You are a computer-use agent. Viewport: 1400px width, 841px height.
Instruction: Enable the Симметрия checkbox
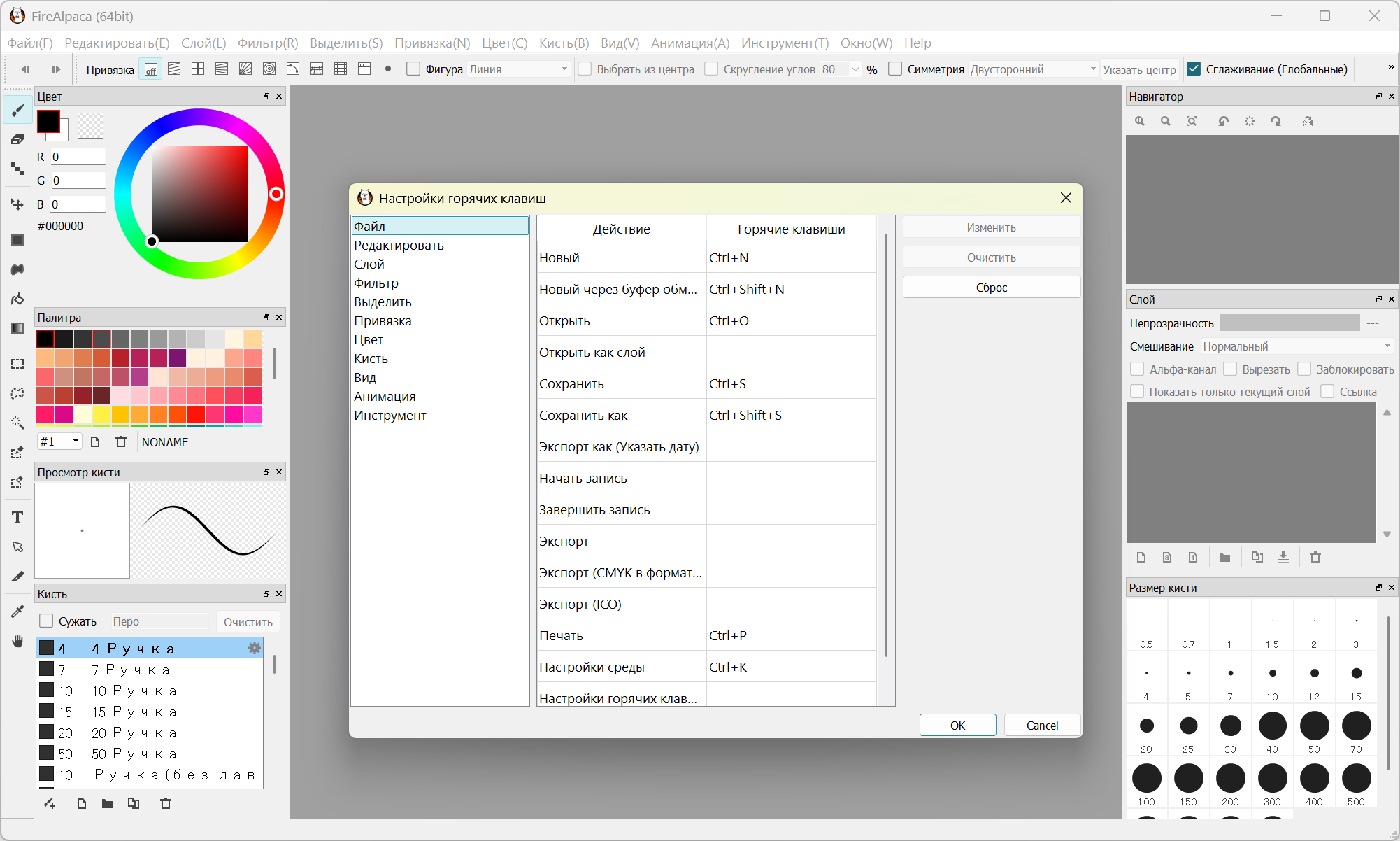click(895, 69)
